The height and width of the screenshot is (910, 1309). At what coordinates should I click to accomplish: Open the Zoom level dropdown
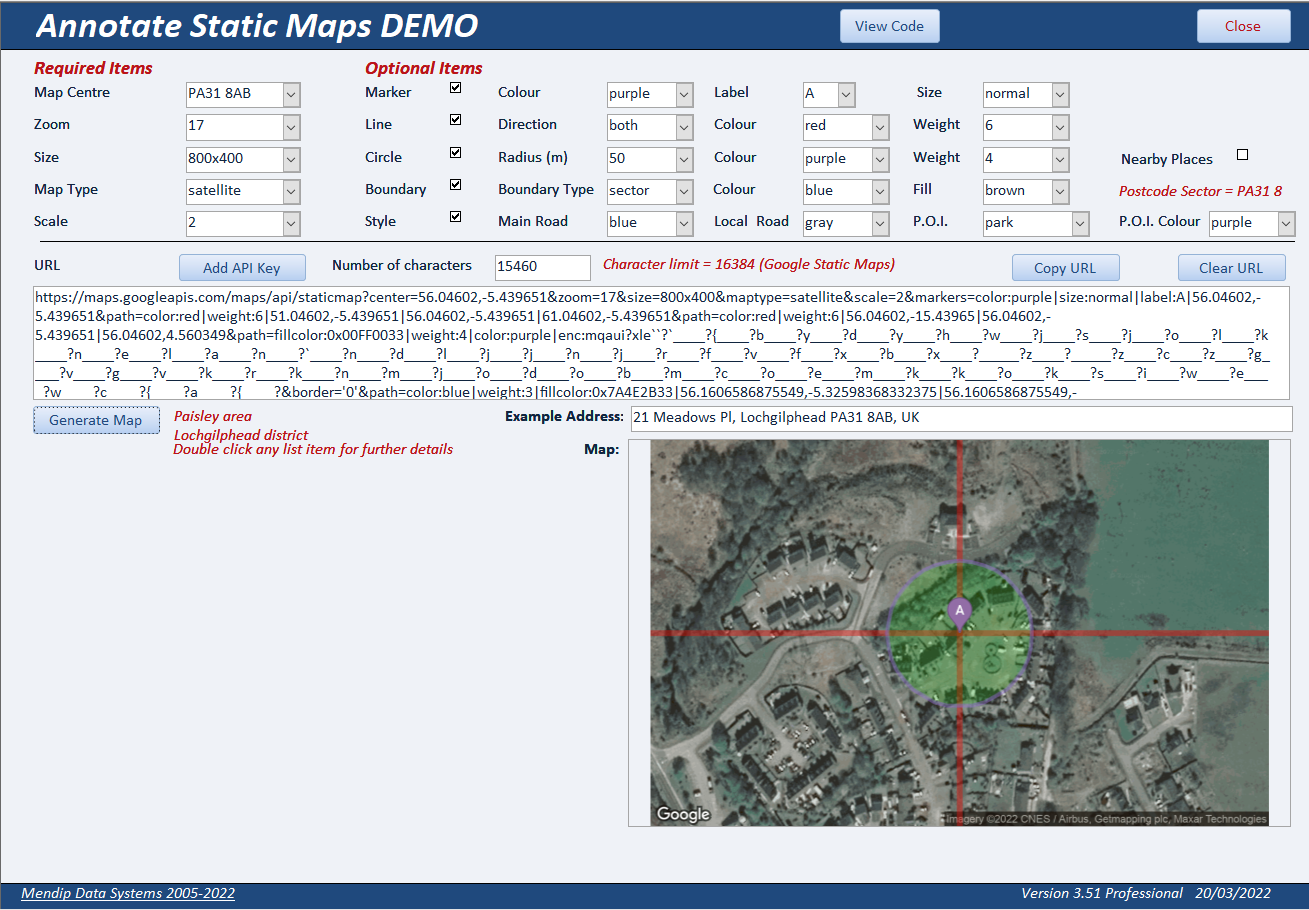[291, 127]
